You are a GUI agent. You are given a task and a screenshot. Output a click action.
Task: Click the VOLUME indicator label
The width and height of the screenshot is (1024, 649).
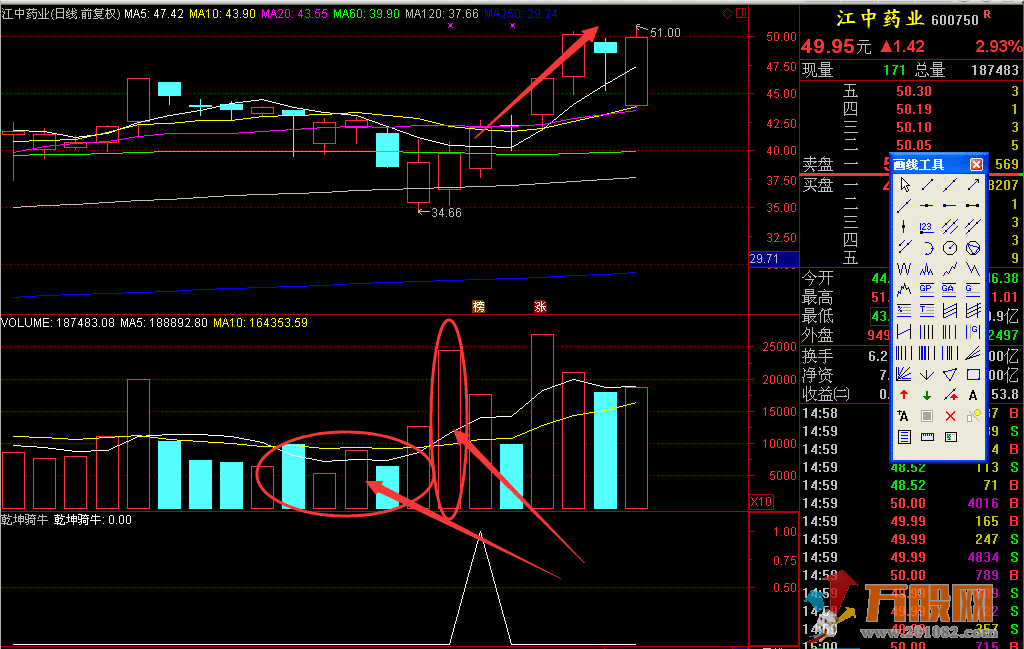click(27, 323)
